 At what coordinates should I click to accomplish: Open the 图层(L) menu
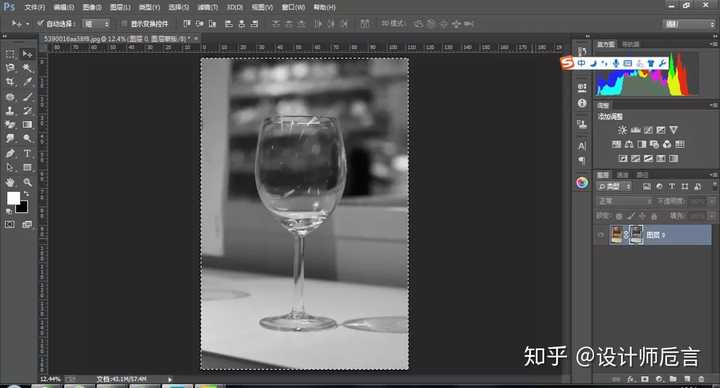[x=120, y=7]
